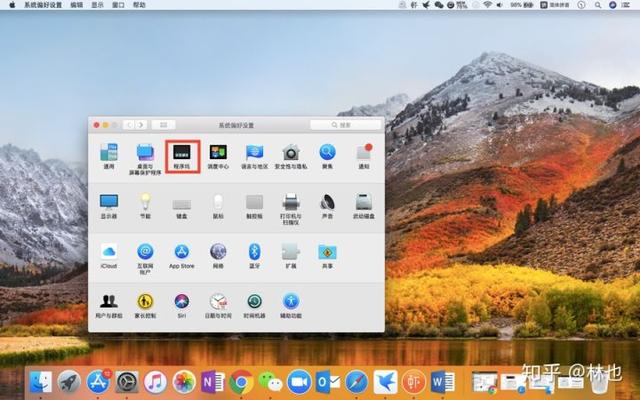Go back with the toolbar back arrow

tap(130, 125)
